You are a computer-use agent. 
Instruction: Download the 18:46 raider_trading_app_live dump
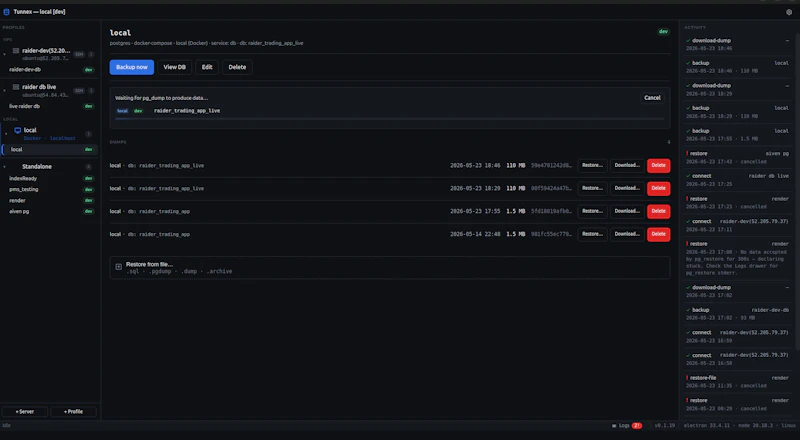click(x=627, y=165)
